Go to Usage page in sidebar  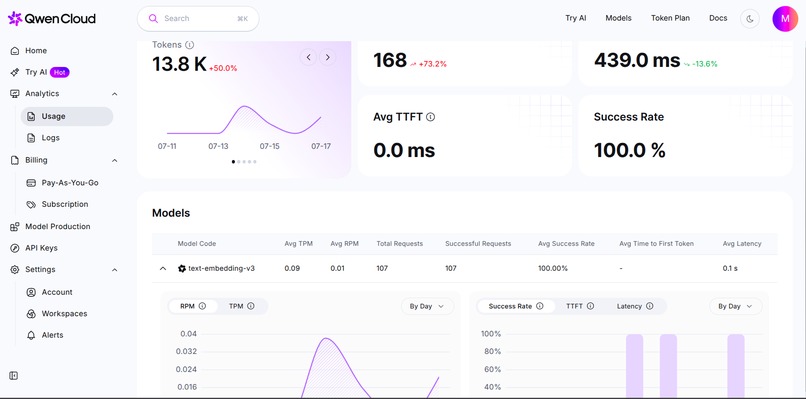[67, 116]
